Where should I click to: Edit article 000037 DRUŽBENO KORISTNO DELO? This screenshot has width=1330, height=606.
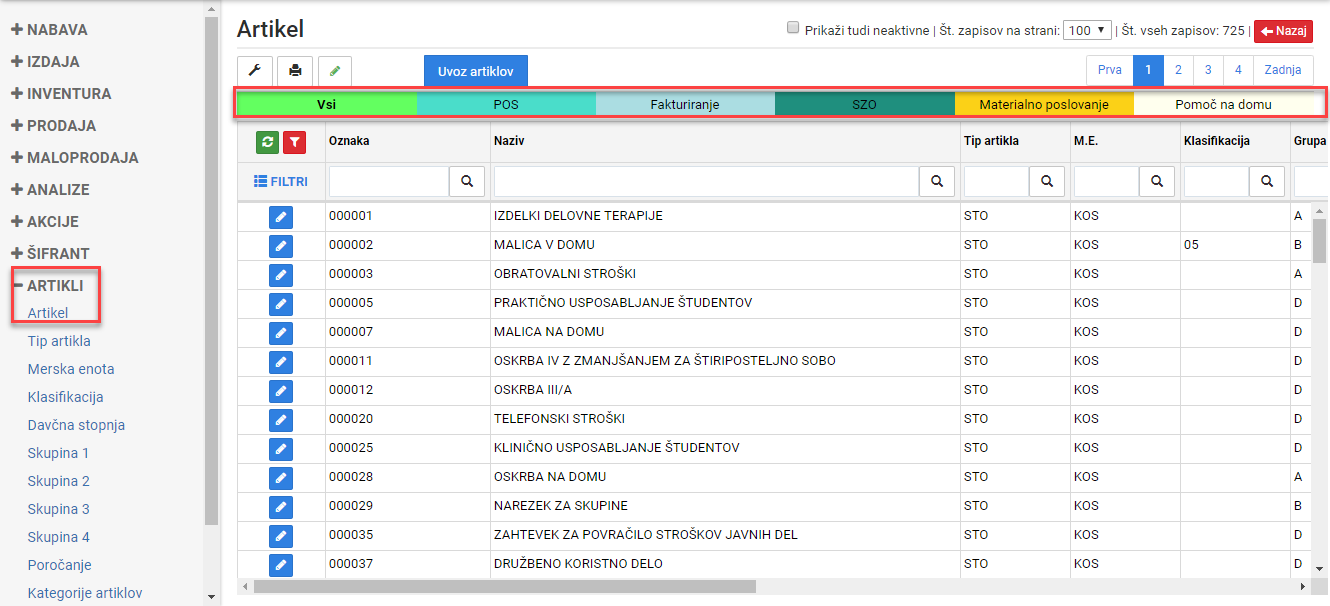pyautogui.click(x=281, y=564)
